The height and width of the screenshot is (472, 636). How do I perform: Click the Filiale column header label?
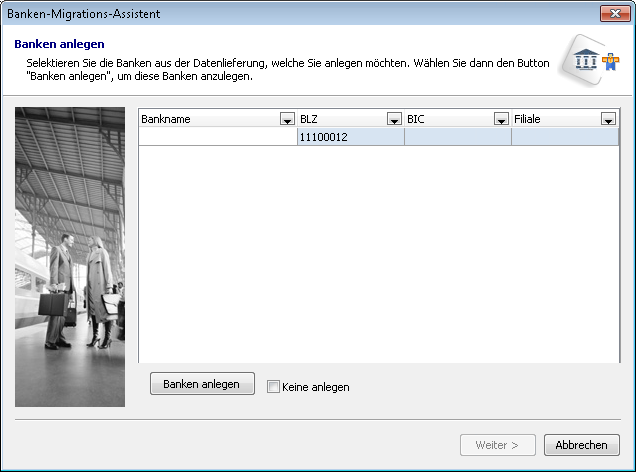point(554,119)
